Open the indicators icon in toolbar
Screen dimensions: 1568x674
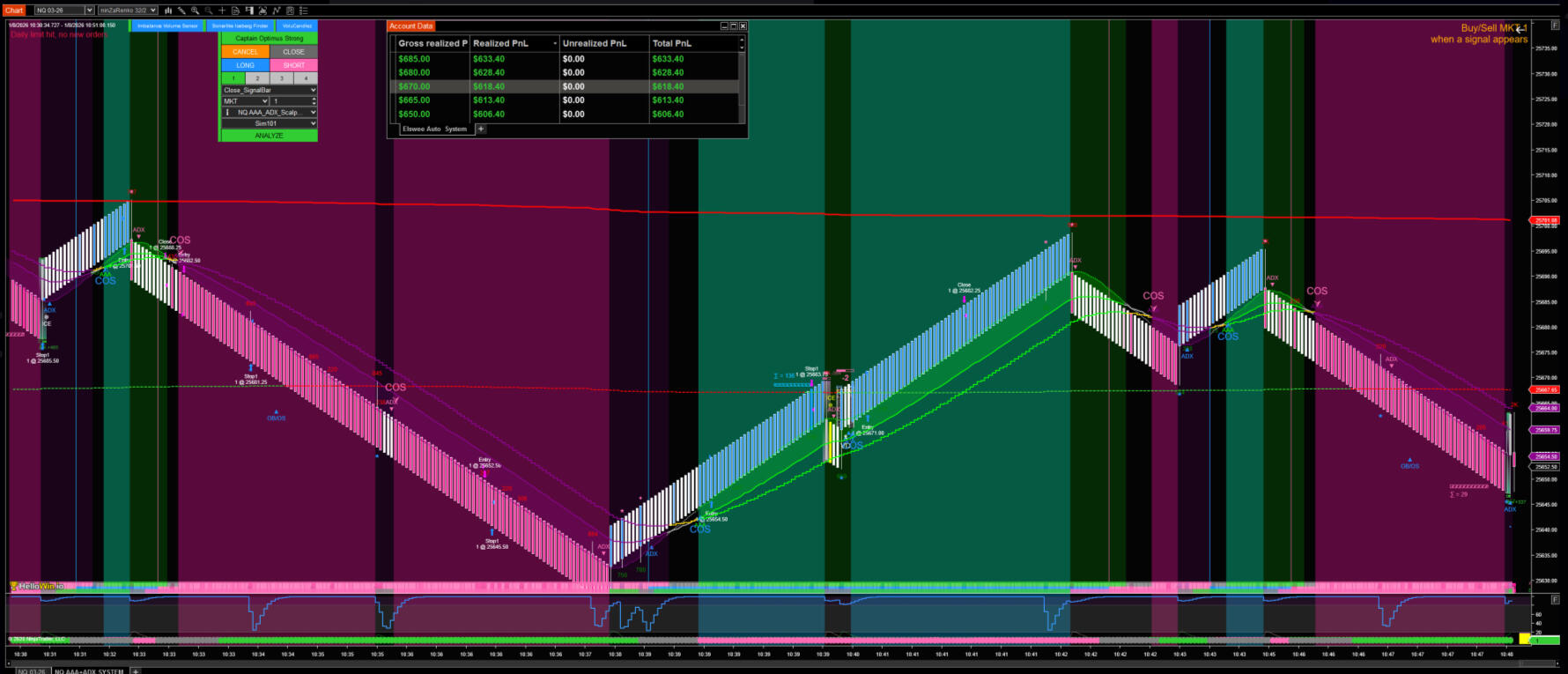(277, 11)
